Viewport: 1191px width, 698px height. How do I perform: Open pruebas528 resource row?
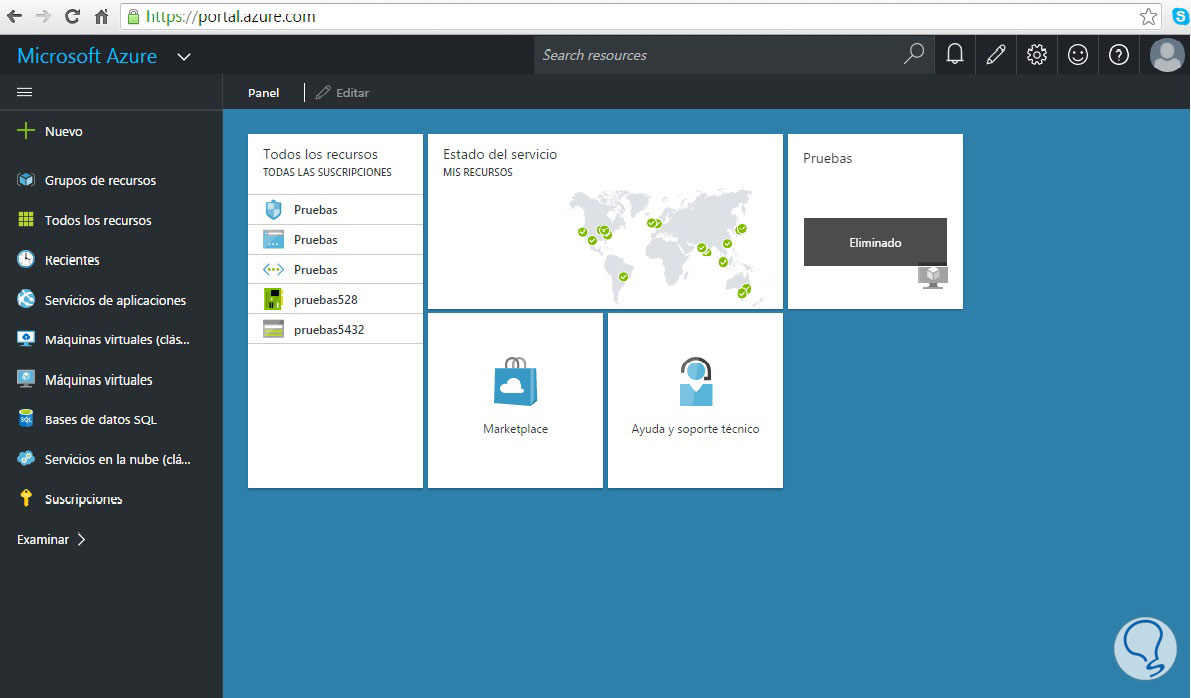pyautogui.click(x=335, y=299)
